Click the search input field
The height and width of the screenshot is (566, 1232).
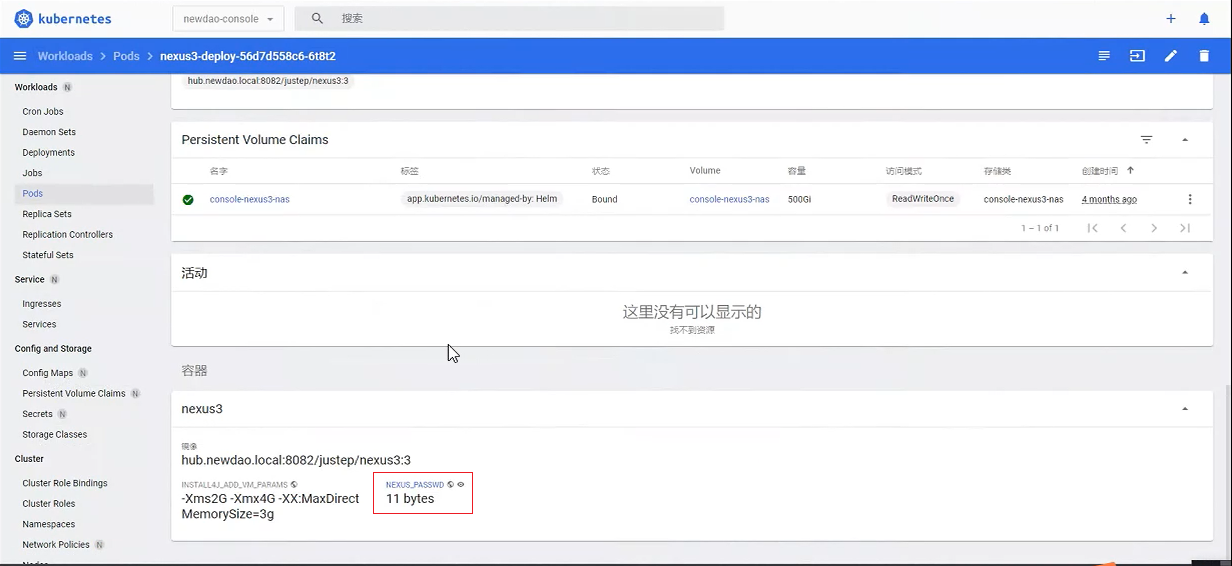(x=520, y=19)
